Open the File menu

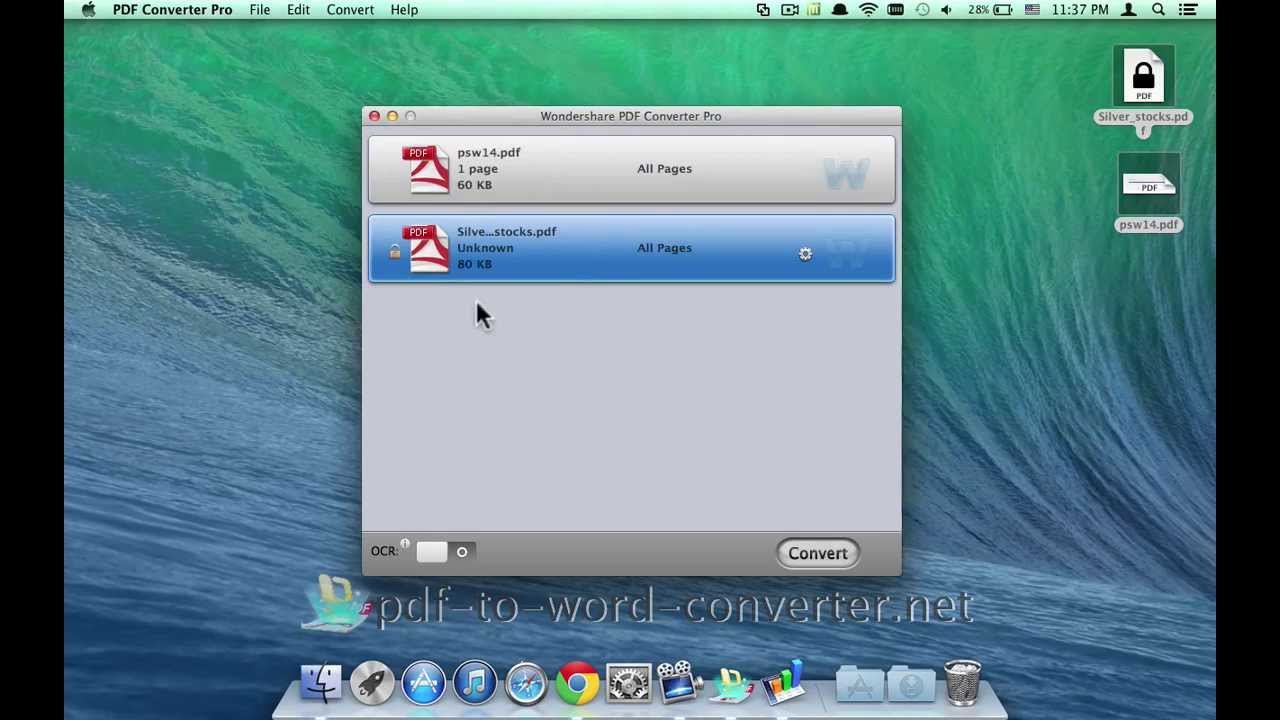(259, 10)
